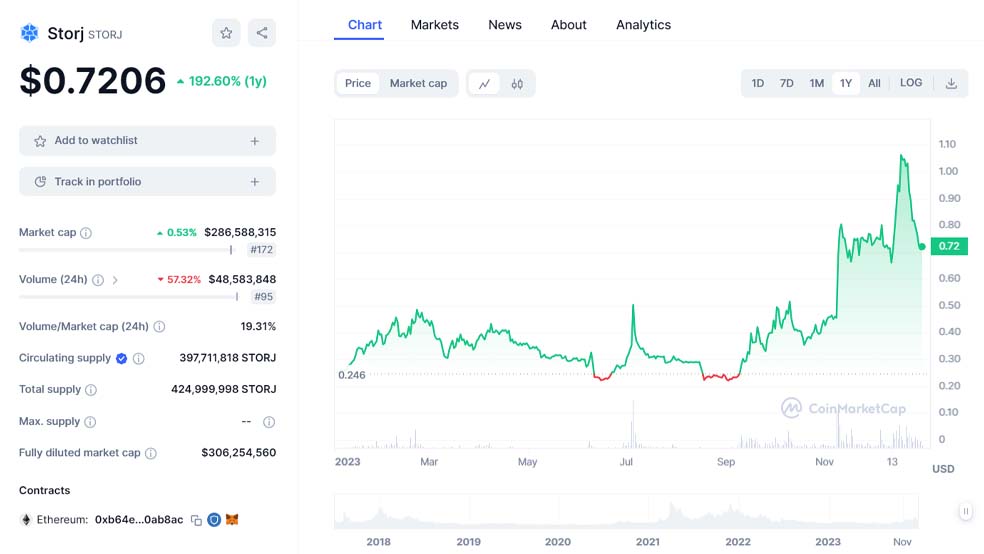Open the share icon next to Storj
This screenshot has width=984, height=554.
point(262,33)
